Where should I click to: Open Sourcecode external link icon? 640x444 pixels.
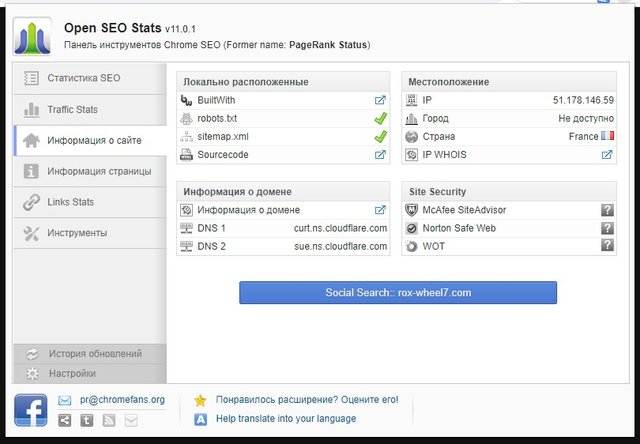click(x=380, y=155)
